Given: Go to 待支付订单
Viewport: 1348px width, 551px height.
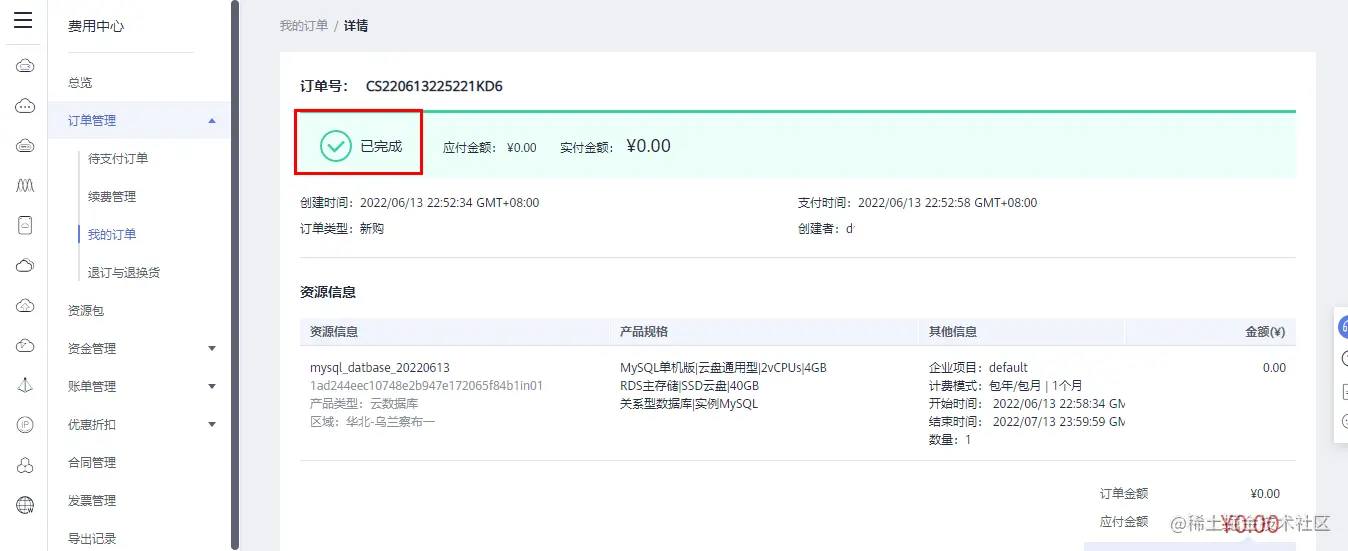Looking at the screenshot, I should tap(118, 159).
